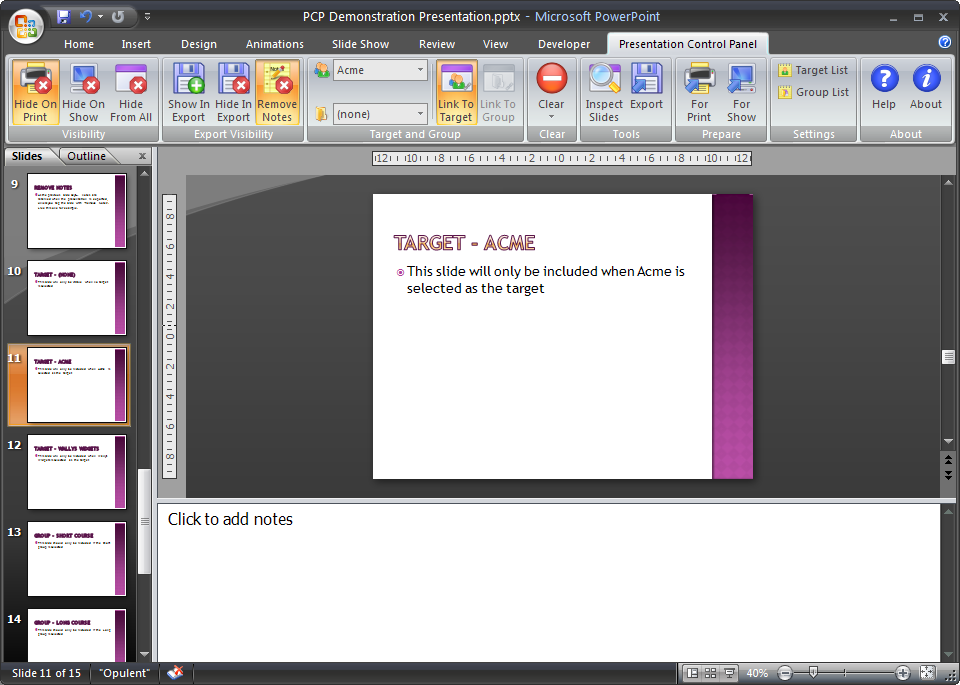Save the presentation from Quick Access toolbar

tap(64, 17)
